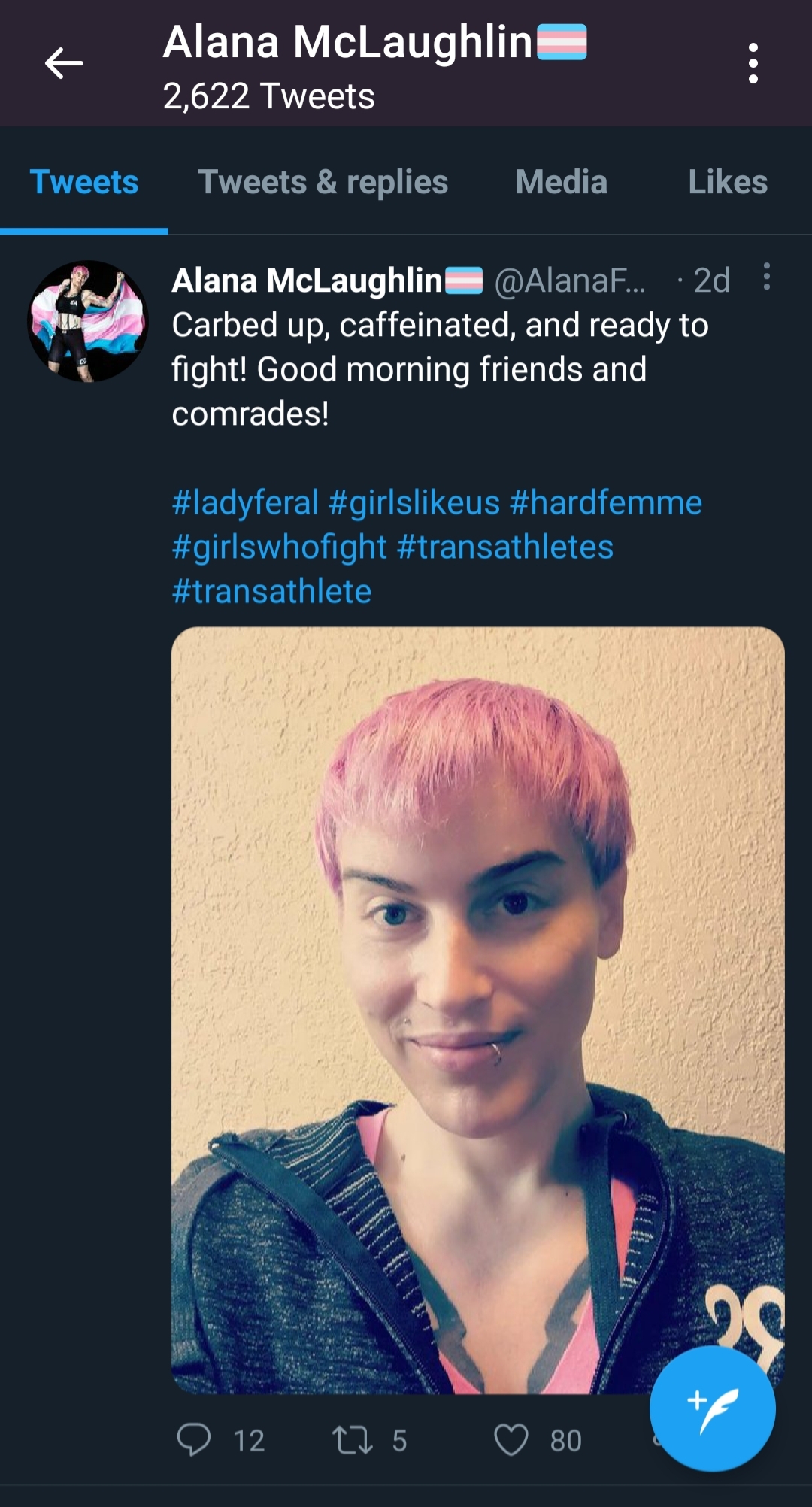Open the #girlswhofight hashtag
Image resolution: width=812 pixels, height=1507 pixels.
[280, 547]
